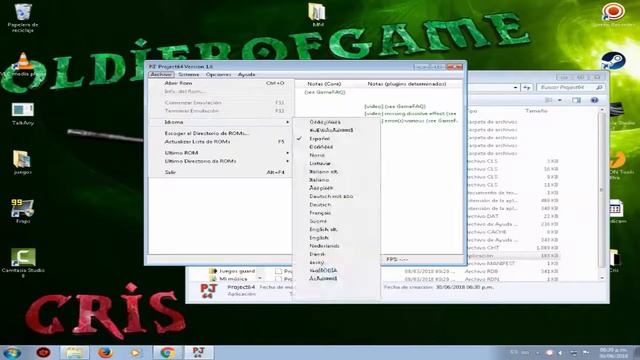Sort by the Notas (Core) column header
Image resolution: width=640 pixels, height=360 pixels.
(324, 84)
